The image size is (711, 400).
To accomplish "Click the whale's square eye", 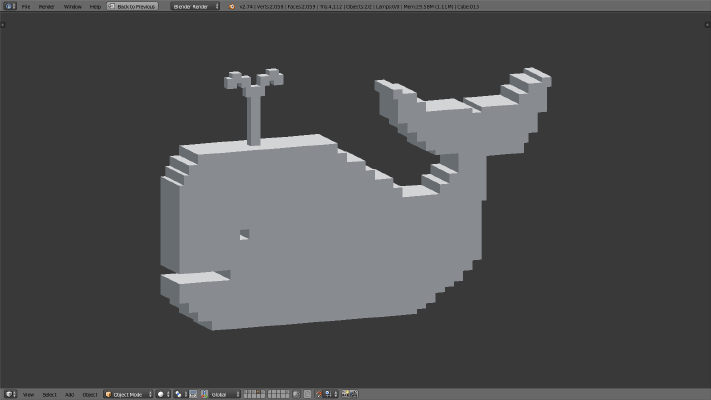I will 244,234.
